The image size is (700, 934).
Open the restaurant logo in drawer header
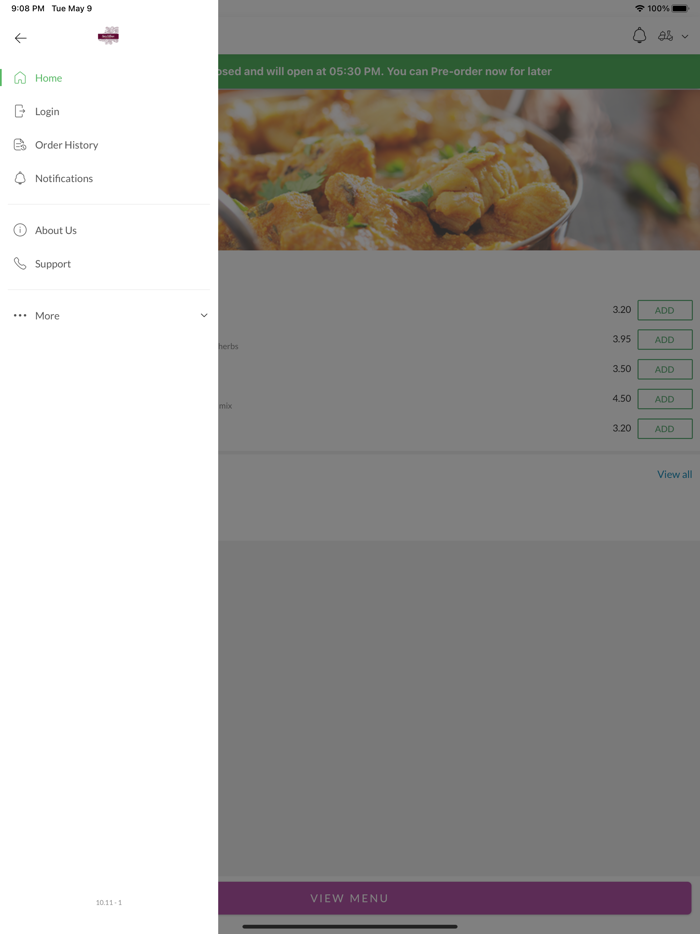(108, 36)
